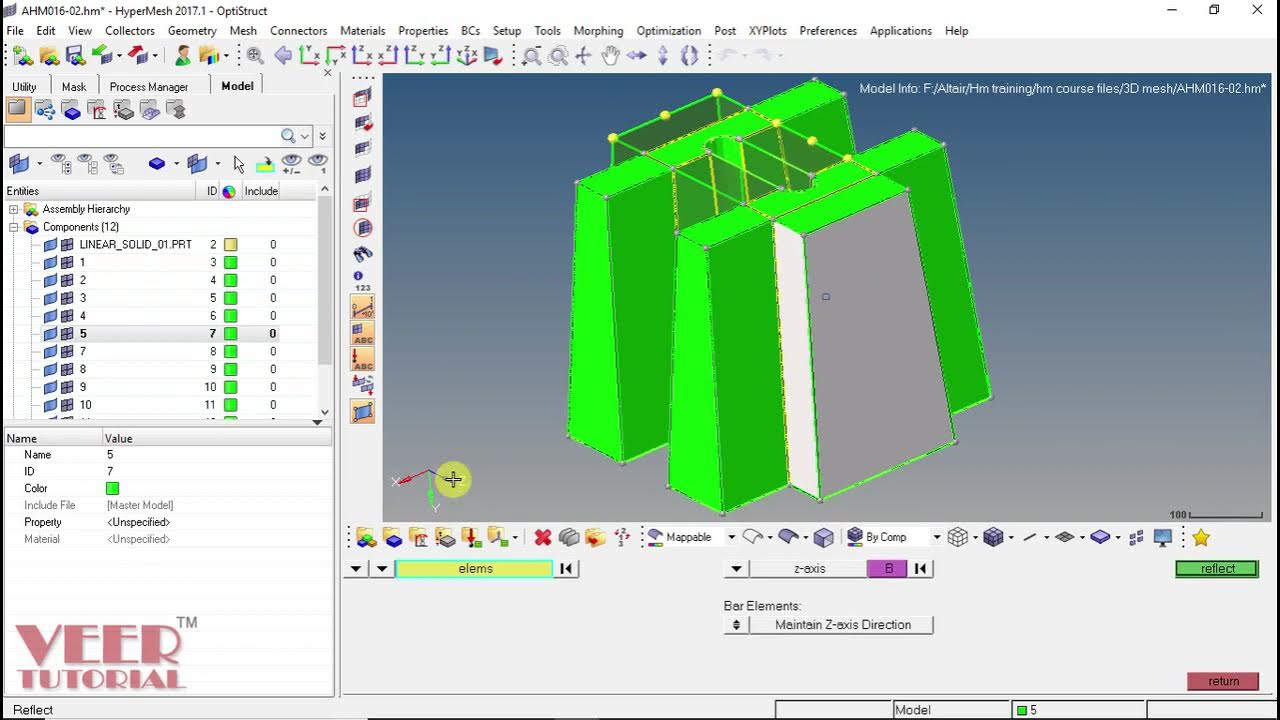Click the Maintain Z-axis Direction button
1280x720 pixels.
[x=843, y=625]
